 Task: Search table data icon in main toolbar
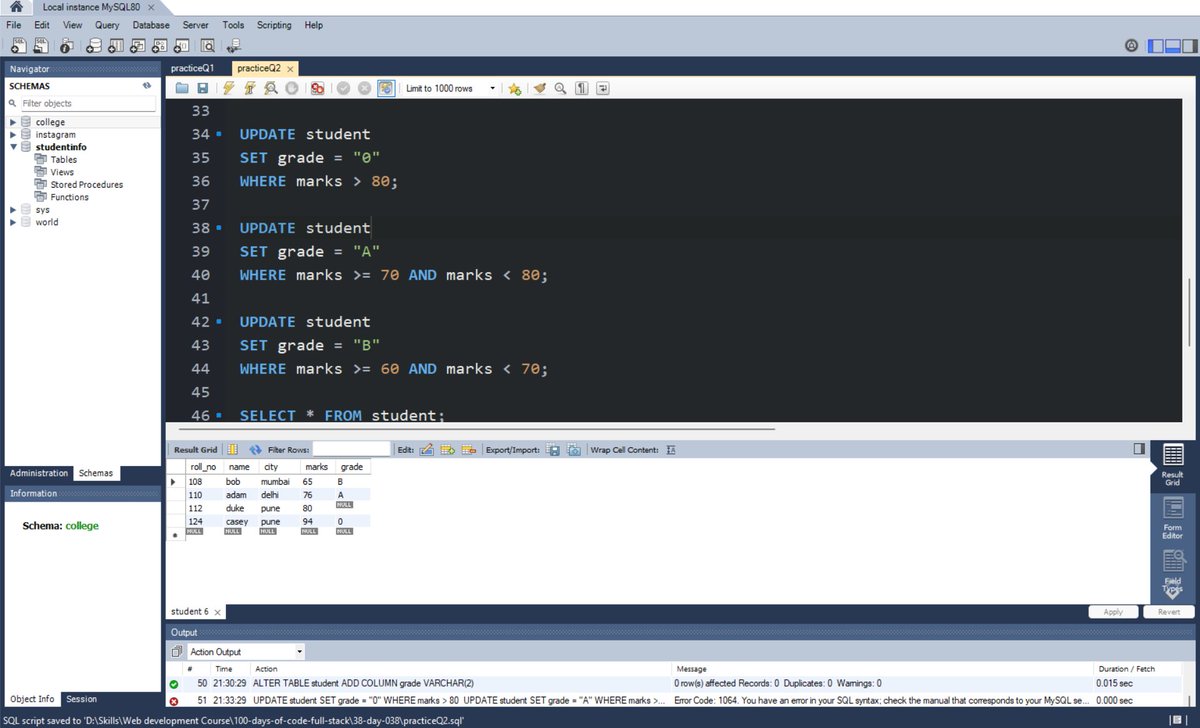click(208, 45)
